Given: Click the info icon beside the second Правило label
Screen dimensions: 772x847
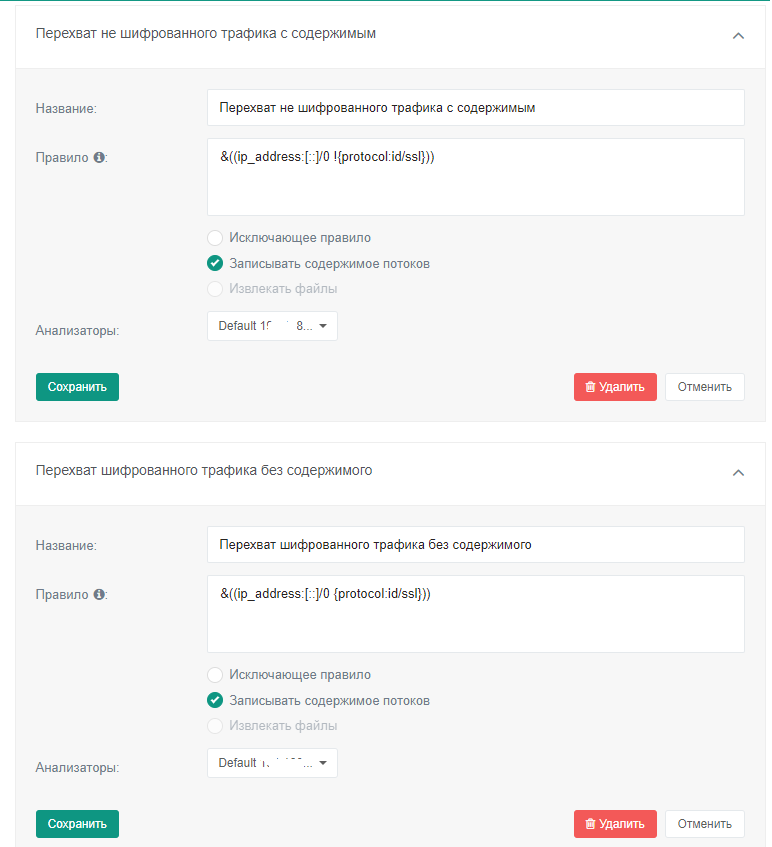Looking at the screenshot, I should (99, 595).
